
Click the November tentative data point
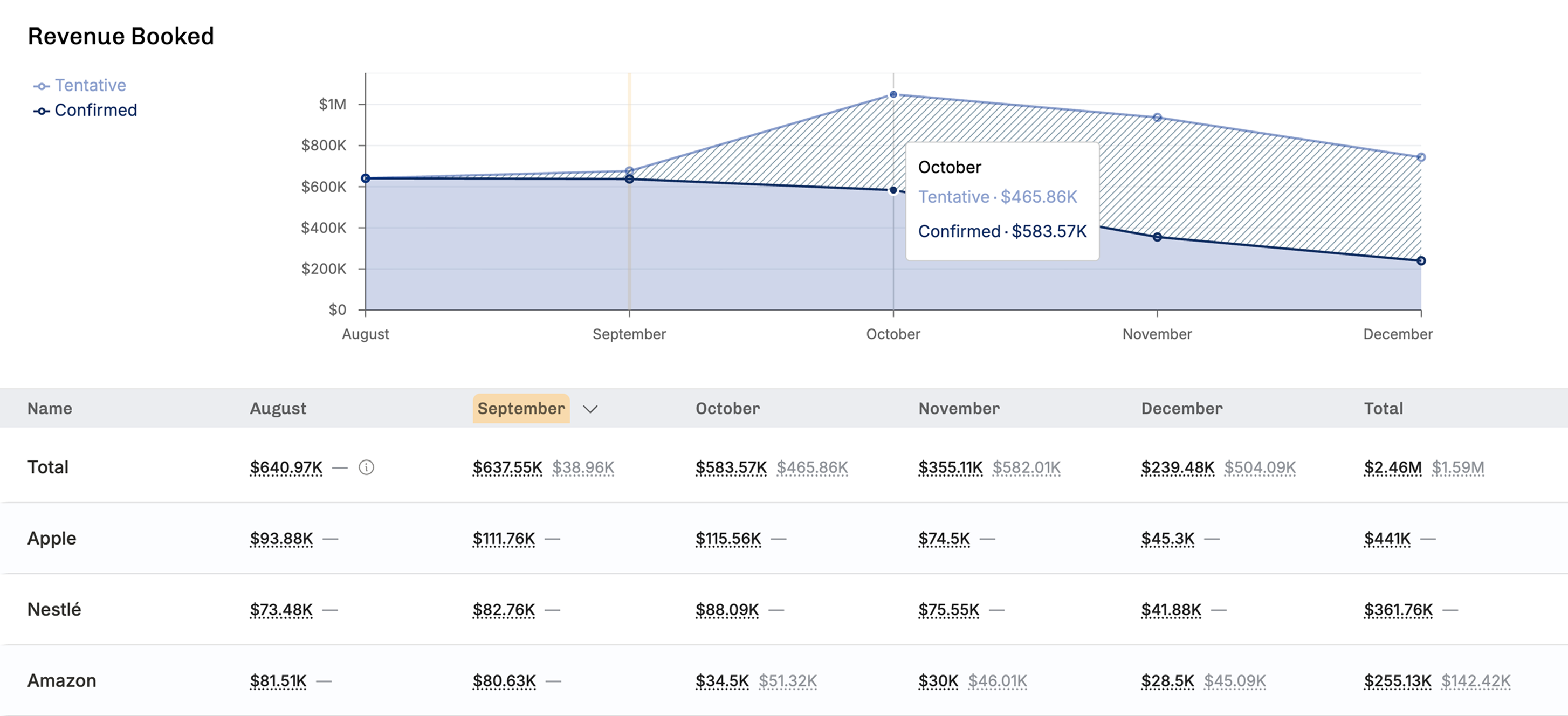1157,117
